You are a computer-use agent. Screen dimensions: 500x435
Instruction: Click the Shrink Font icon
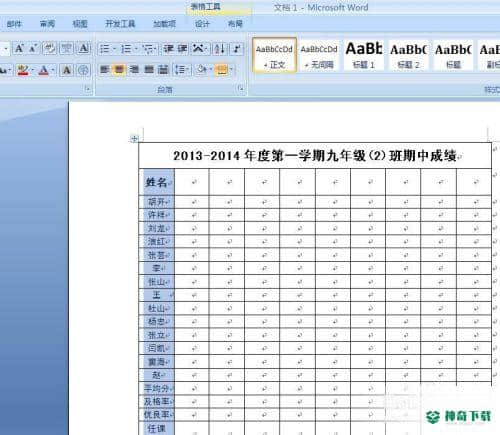pos(33,49)
